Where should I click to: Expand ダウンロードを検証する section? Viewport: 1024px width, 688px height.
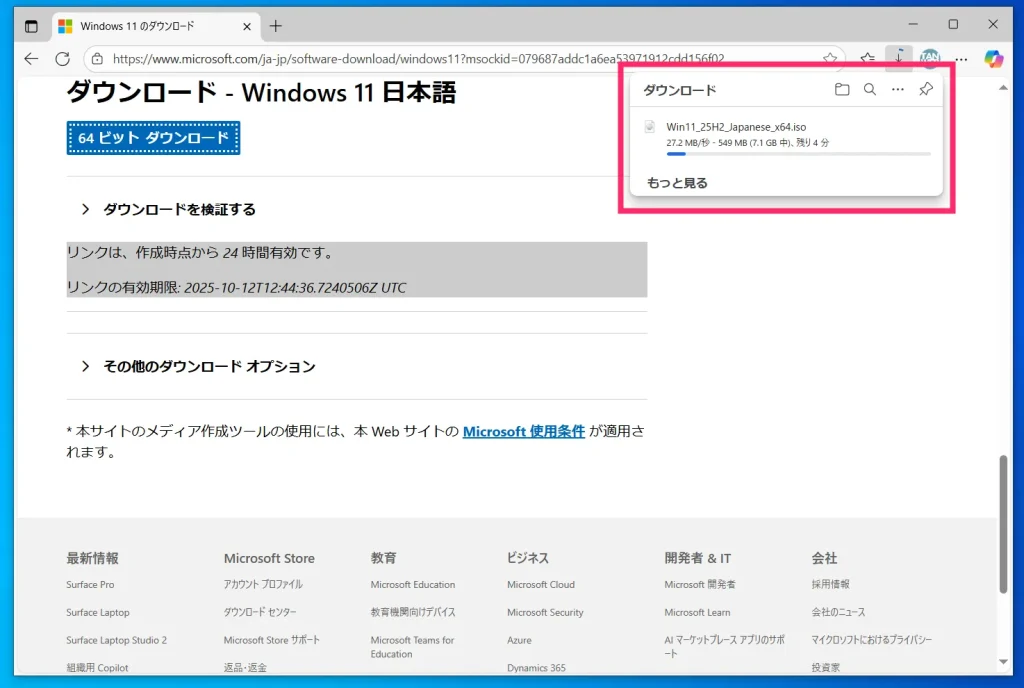tap(179, 209)
